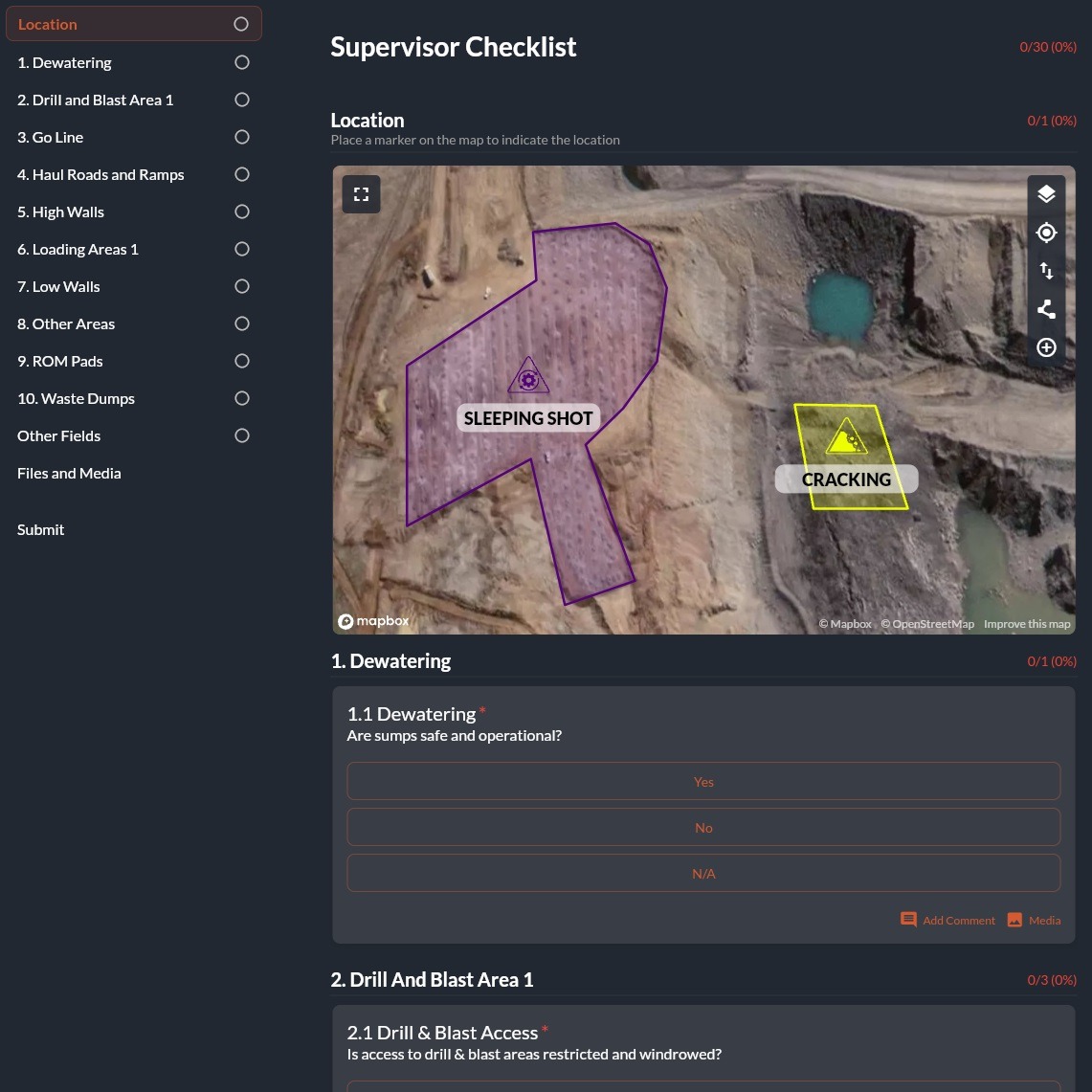The height and width of the screenshot is (1092, 1092).
Task: Click the CRACKING zone label
Action: tap(846, 479)
